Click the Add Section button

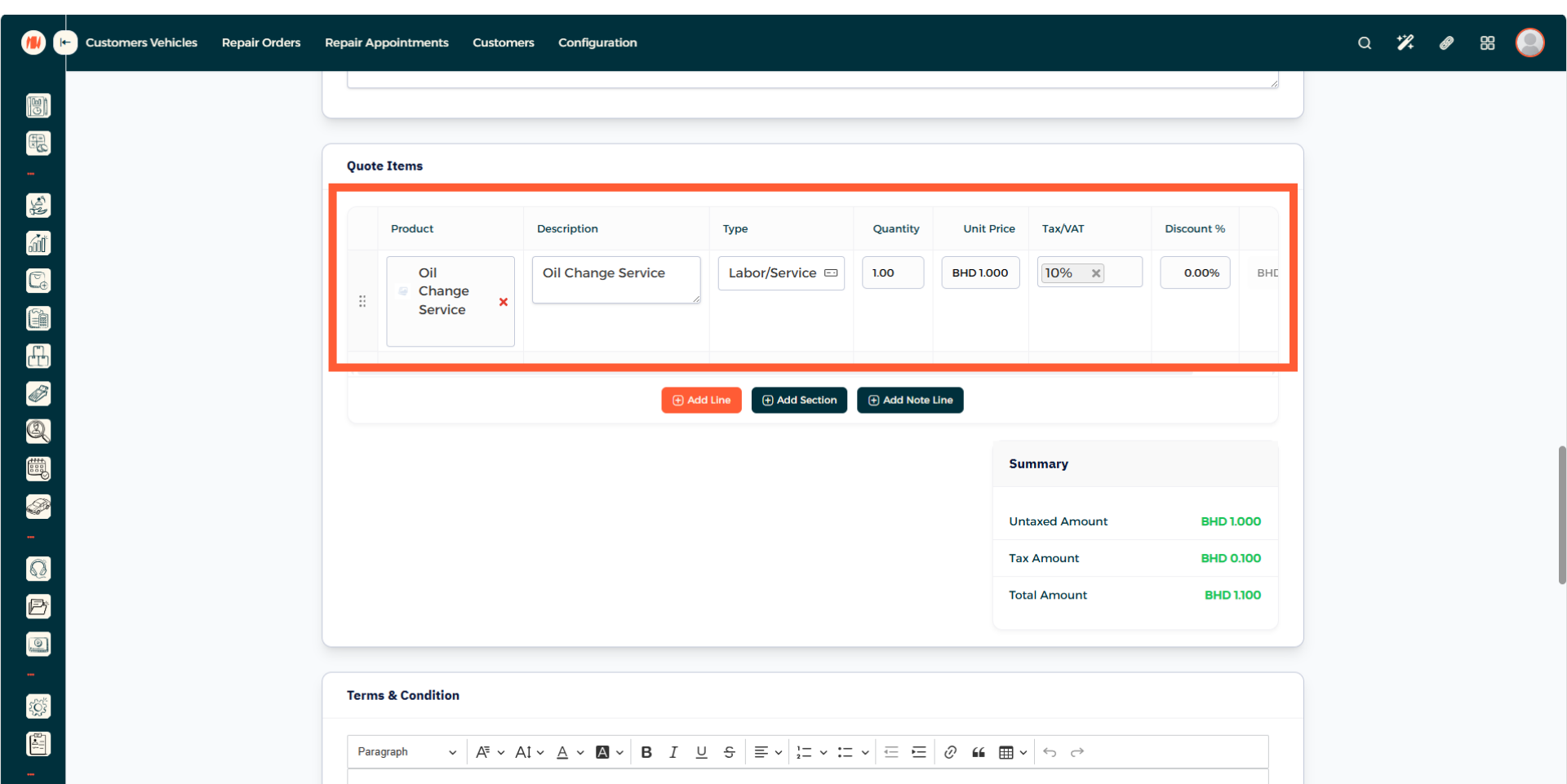tap(799, 401)
